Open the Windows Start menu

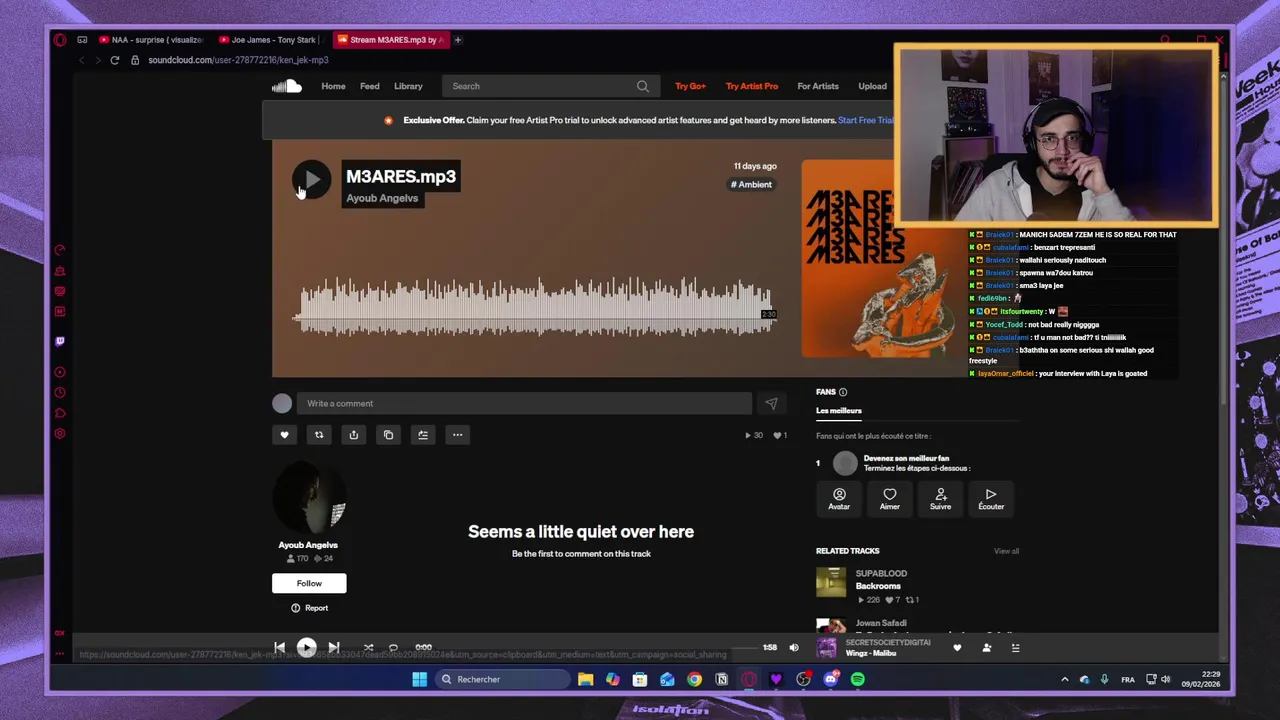point(420,680)
